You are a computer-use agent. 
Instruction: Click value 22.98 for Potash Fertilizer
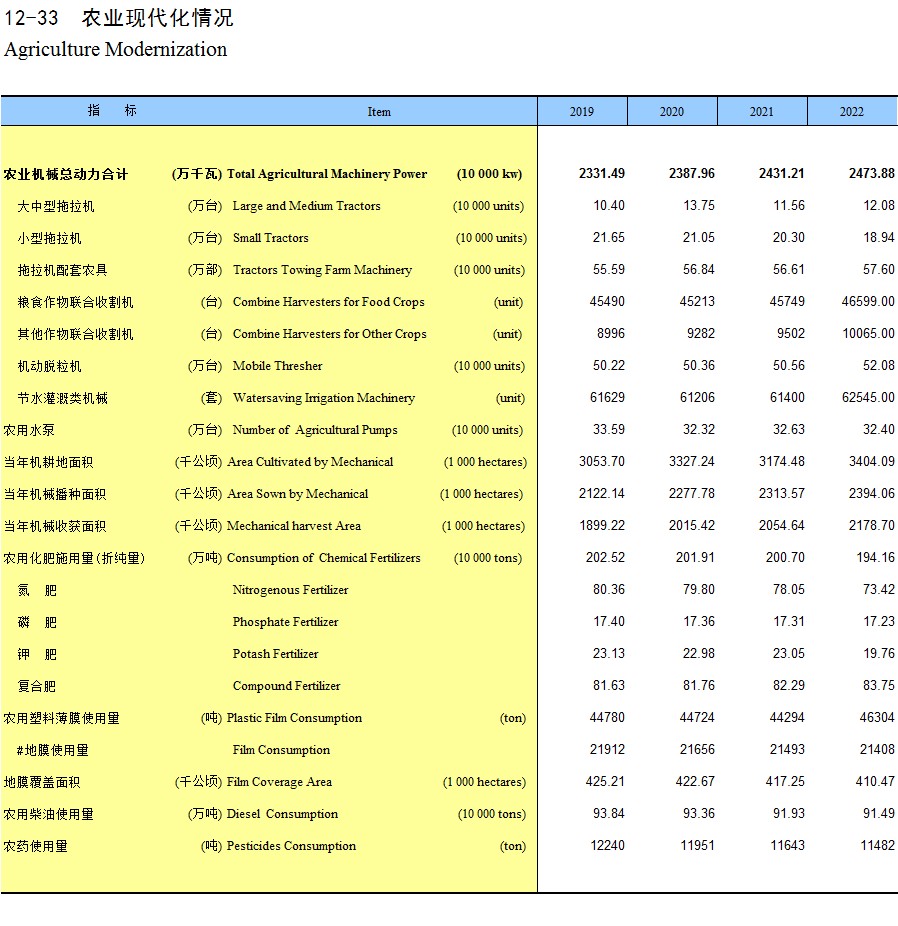[699, 653]
